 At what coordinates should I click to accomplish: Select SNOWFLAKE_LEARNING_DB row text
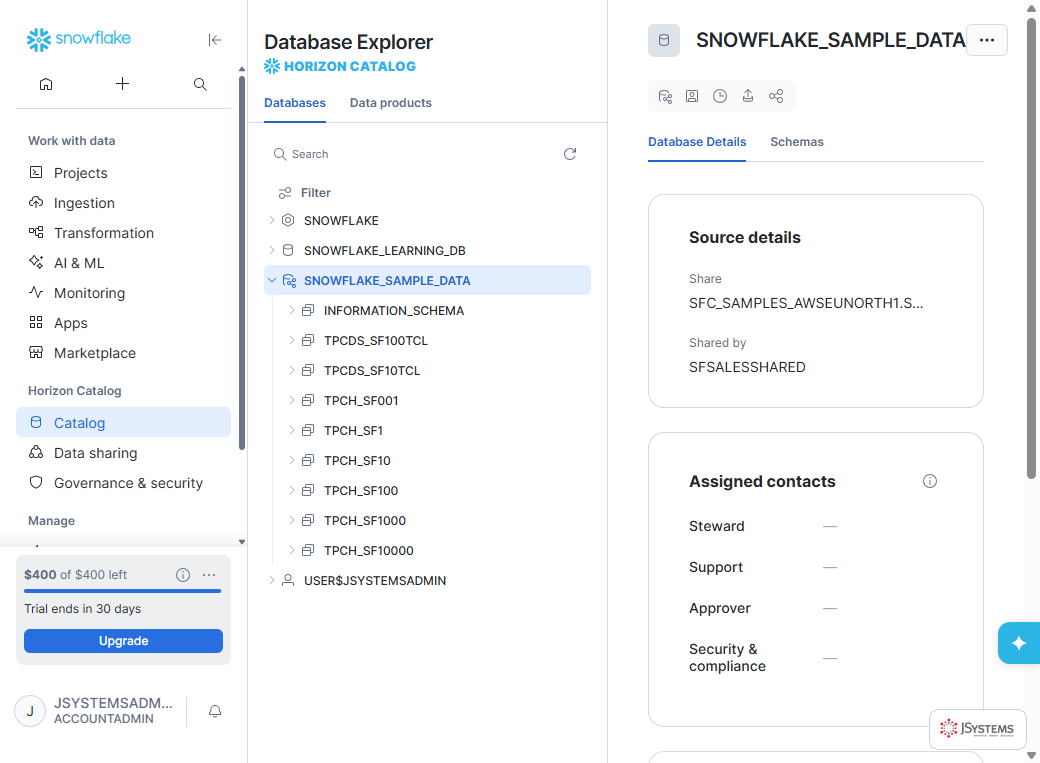tap(385, 250)
